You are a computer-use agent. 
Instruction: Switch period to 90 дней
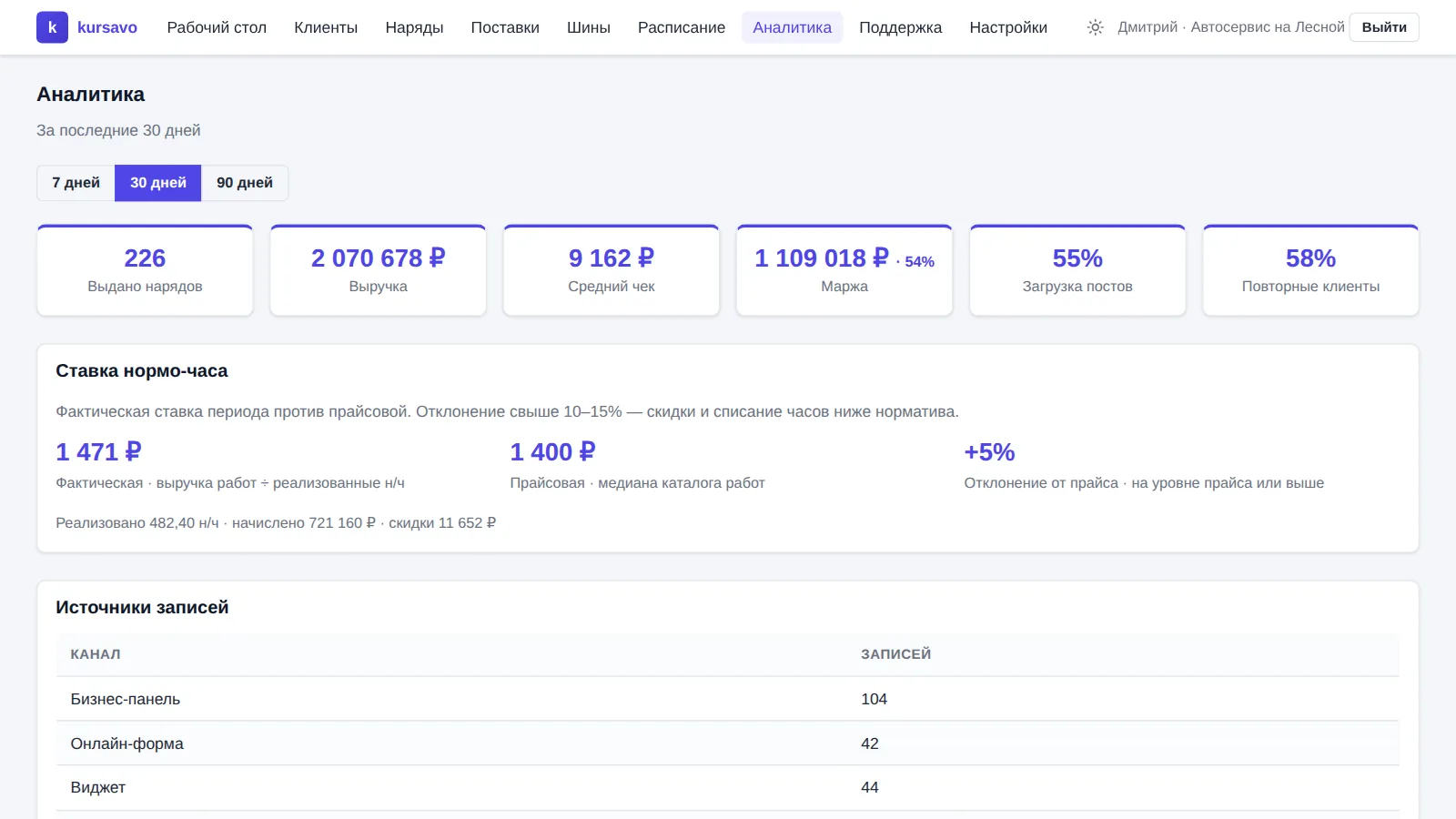(245, 183)
